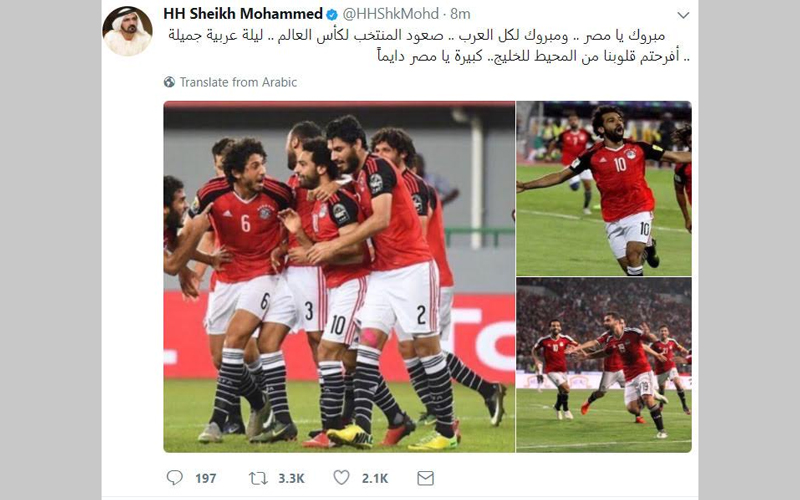Click the blue verified badge icon
The height and width of the screenshot is (500, 800).
332,14
